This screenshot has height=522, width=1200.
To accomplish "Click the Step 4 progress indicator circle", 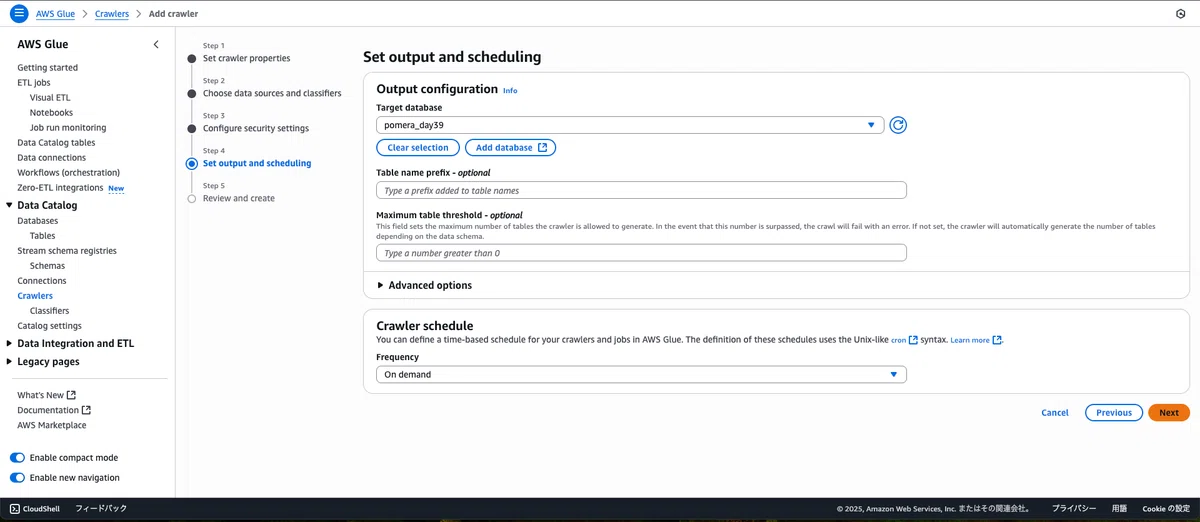I will 192,163.
